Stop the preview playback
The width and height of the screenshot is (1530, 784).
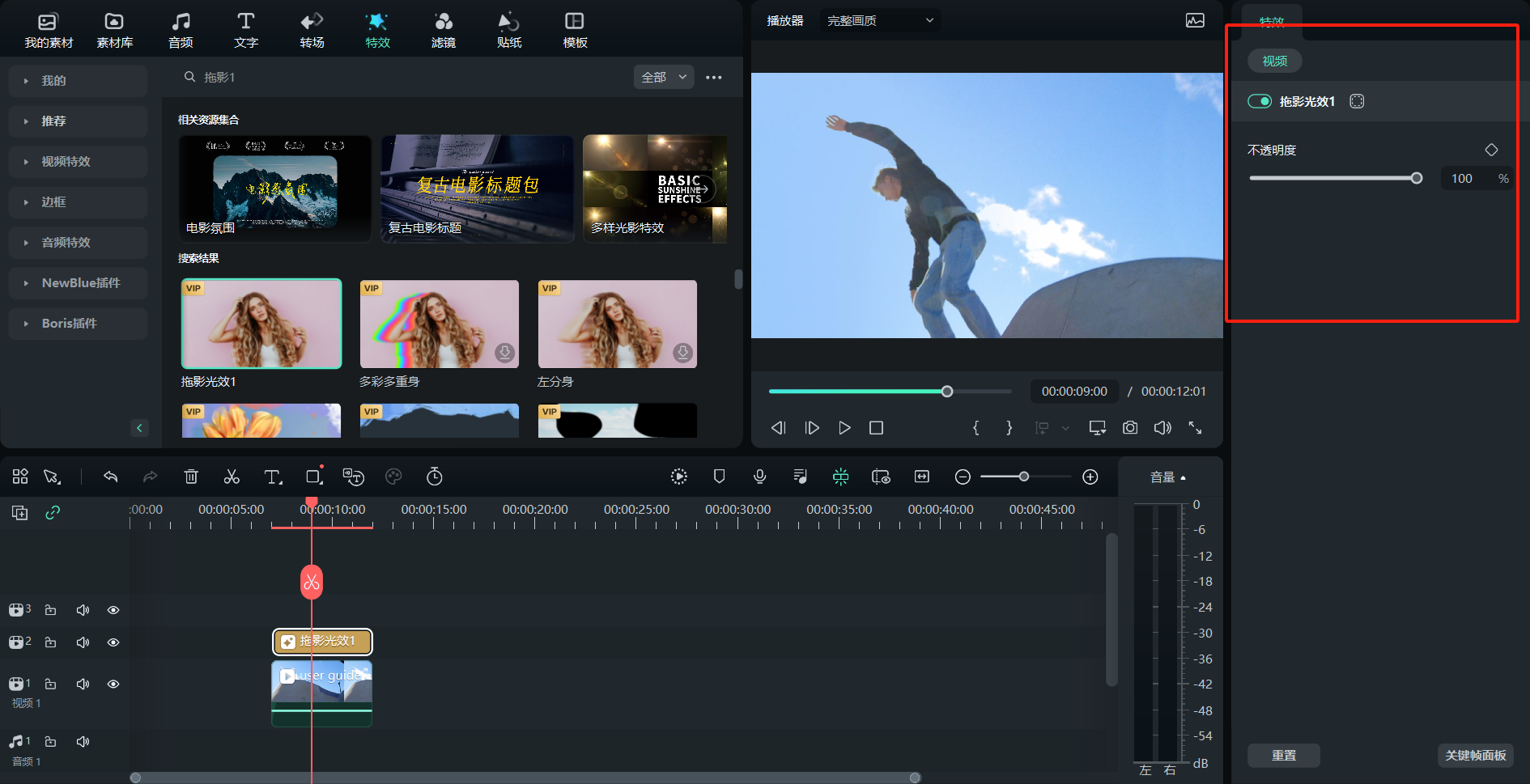876,428
